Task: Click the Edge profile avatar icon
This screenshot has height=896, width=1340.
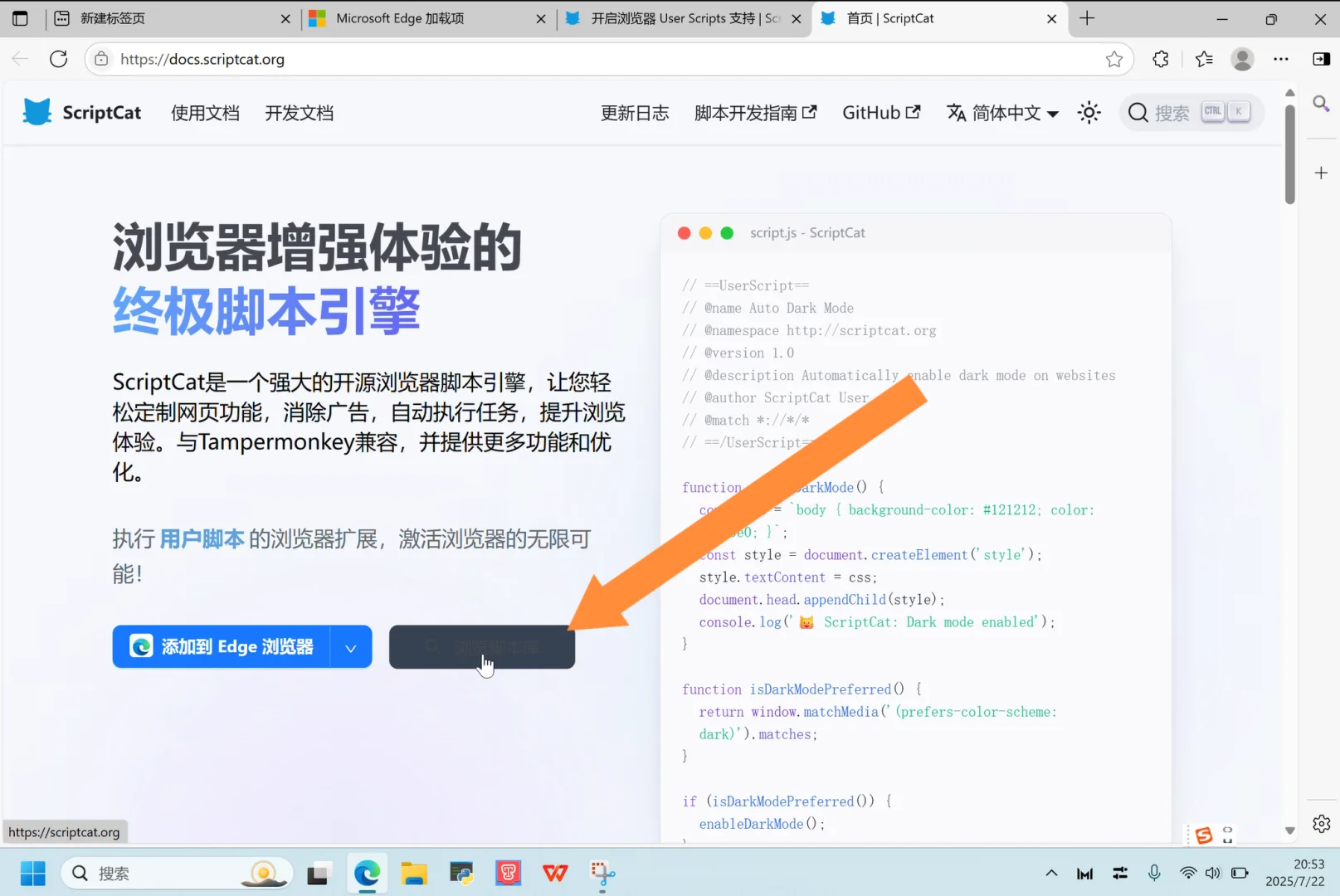Action: pyautogui.click(x=1241, y=59)
